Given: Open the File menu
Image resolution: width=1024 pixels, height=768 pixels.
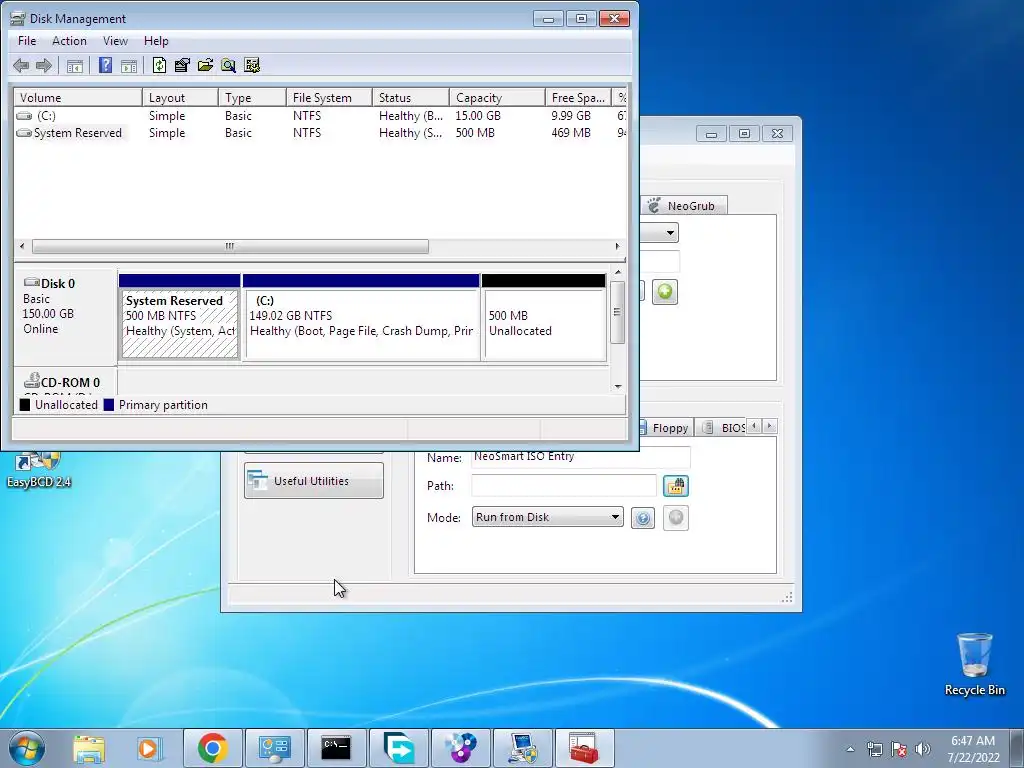Looking at the screenshot, I should pyautogui.click(x=27, y=40).
